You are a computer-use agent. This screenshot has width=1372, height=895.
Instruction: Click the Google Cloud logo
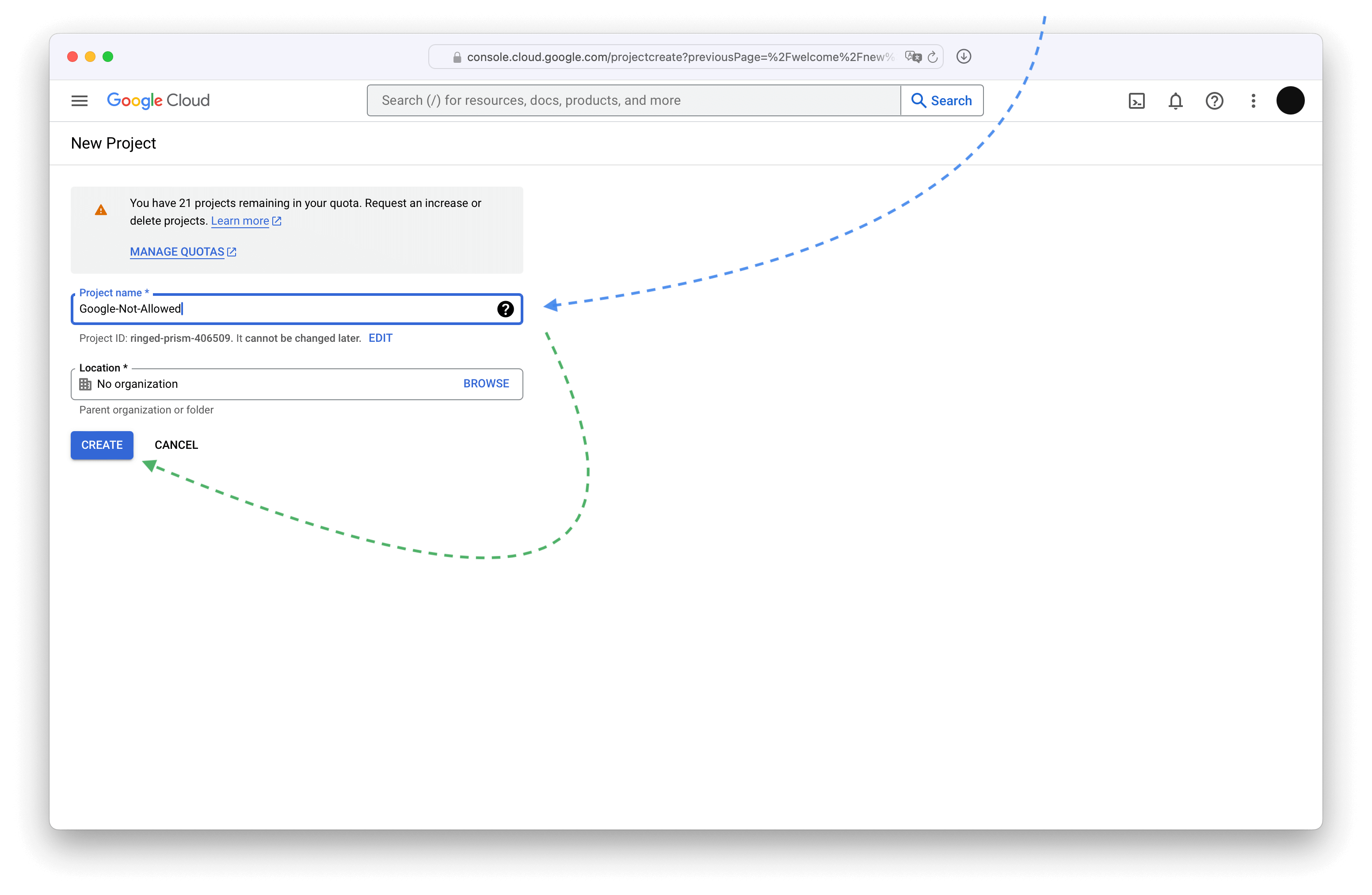158,101
